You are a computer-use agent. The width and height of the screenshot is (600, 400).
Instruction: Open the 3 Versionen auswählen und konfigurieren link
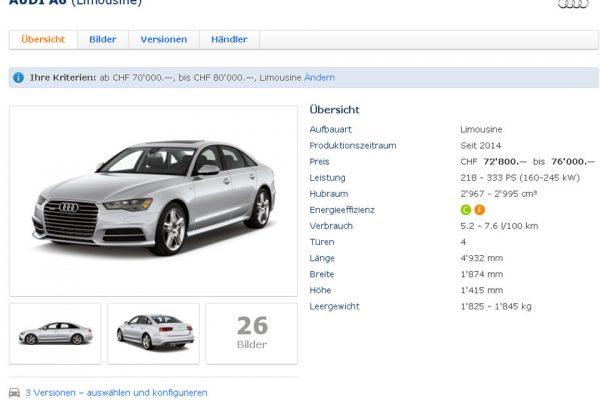point(116,393)
